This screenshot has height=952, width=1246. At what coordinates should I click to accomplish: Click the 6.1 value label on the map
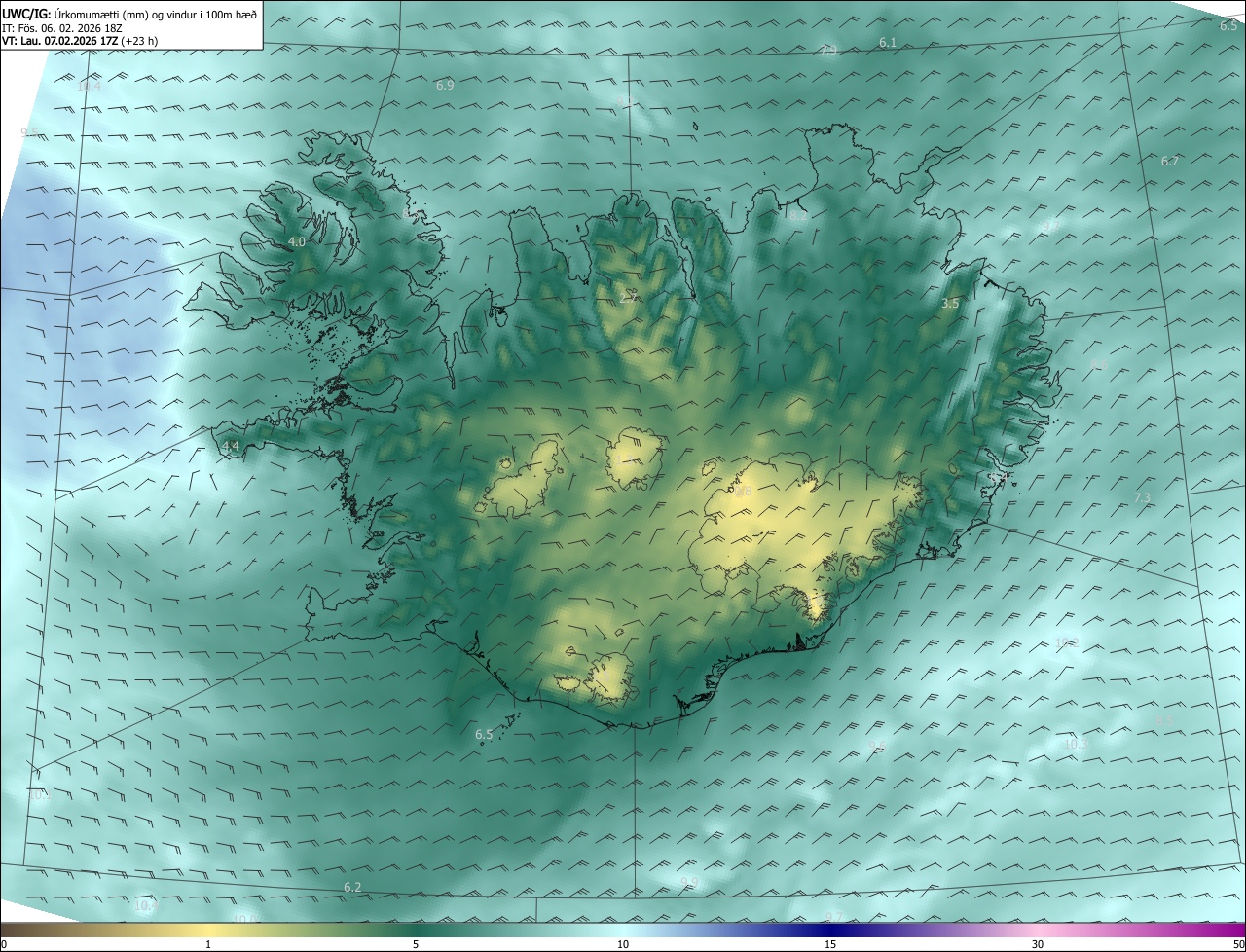[x=888, y=43]
